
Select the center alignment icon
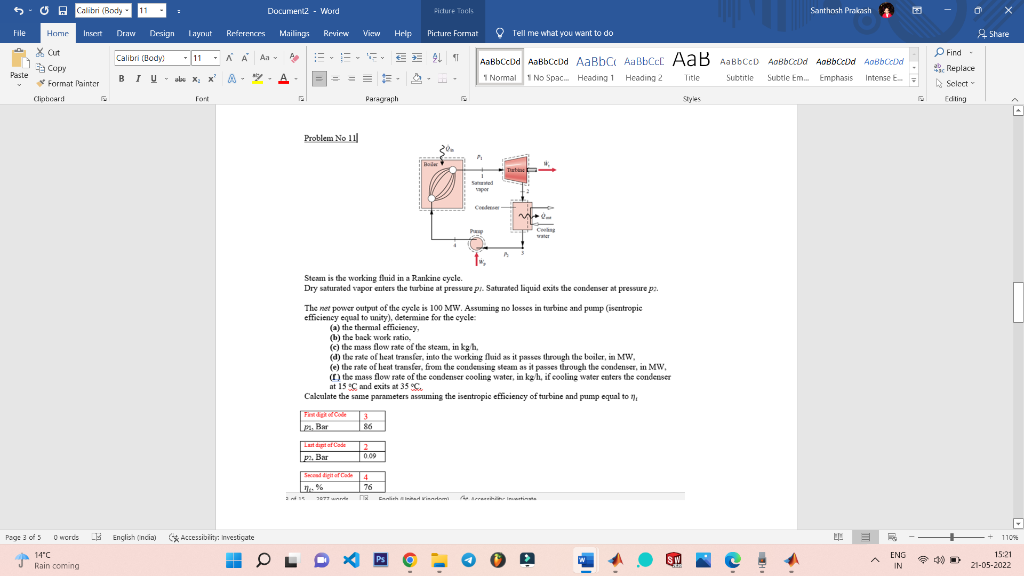point(336,77)
